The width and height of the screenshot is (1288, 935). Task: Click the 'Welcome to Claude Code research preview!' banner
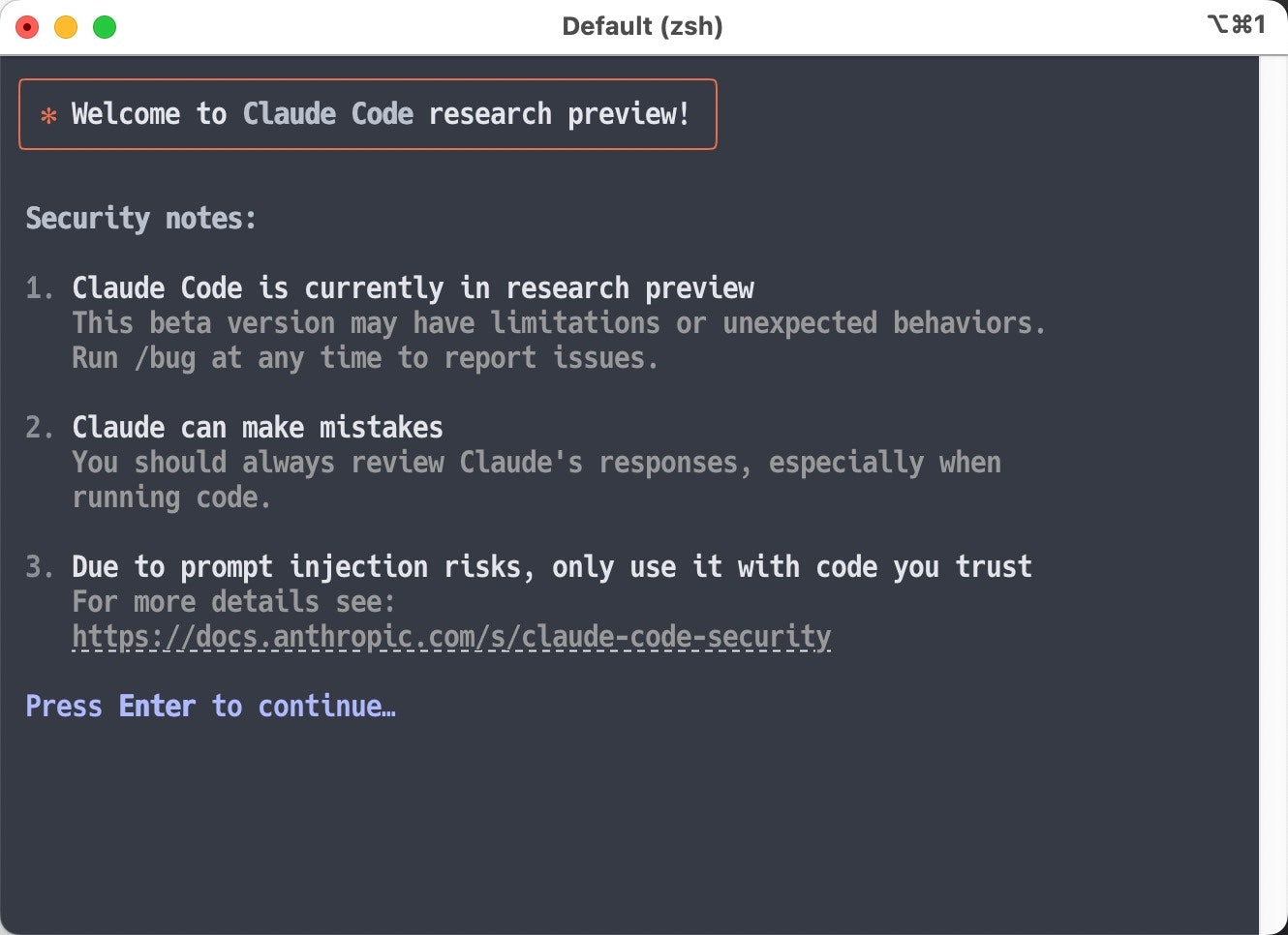click(x=380, y=114)
